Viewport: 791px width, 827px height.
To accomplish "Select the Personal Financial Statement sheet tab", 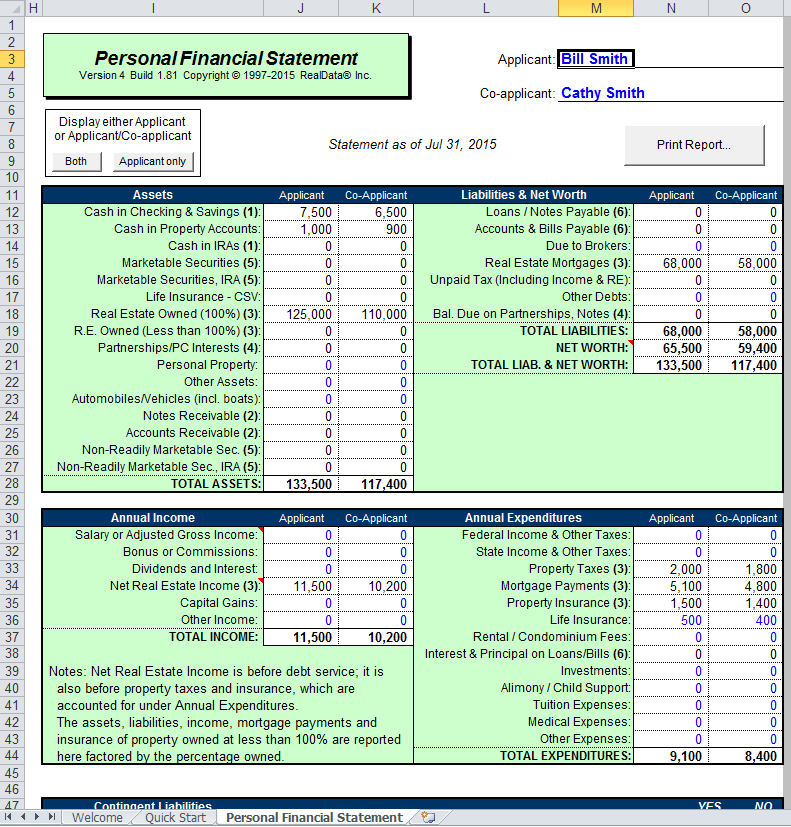I will 314,818.
